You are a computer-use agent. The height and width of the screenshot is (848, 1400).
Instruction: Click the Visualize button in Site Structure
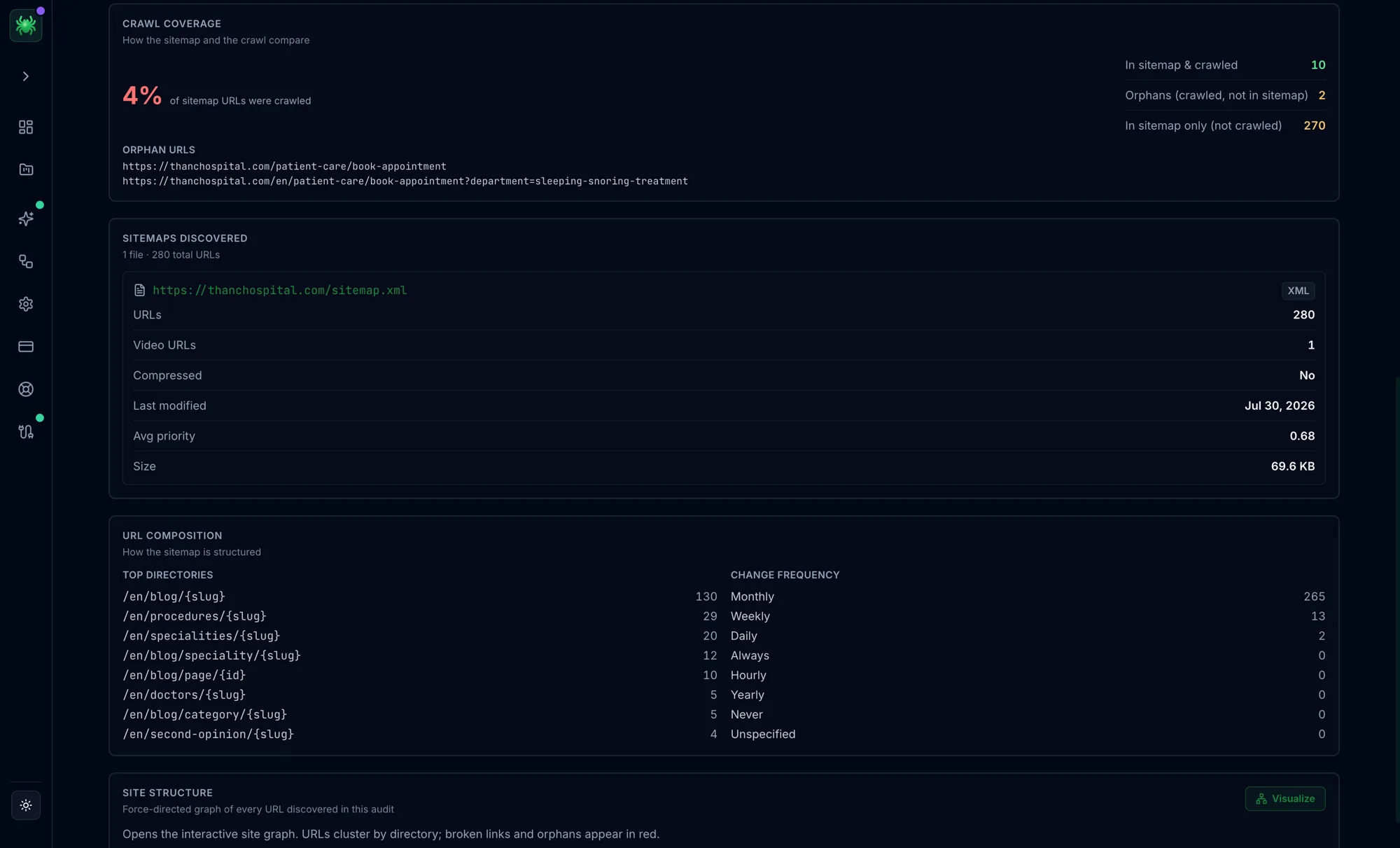click(1284, 798)
